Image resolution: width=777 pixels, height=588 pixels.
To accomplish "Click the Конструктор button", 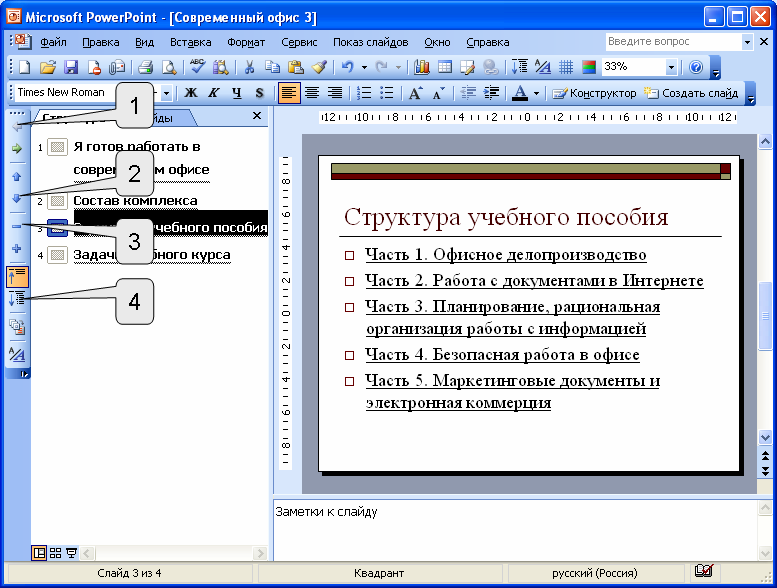I will tap(594, 93).
